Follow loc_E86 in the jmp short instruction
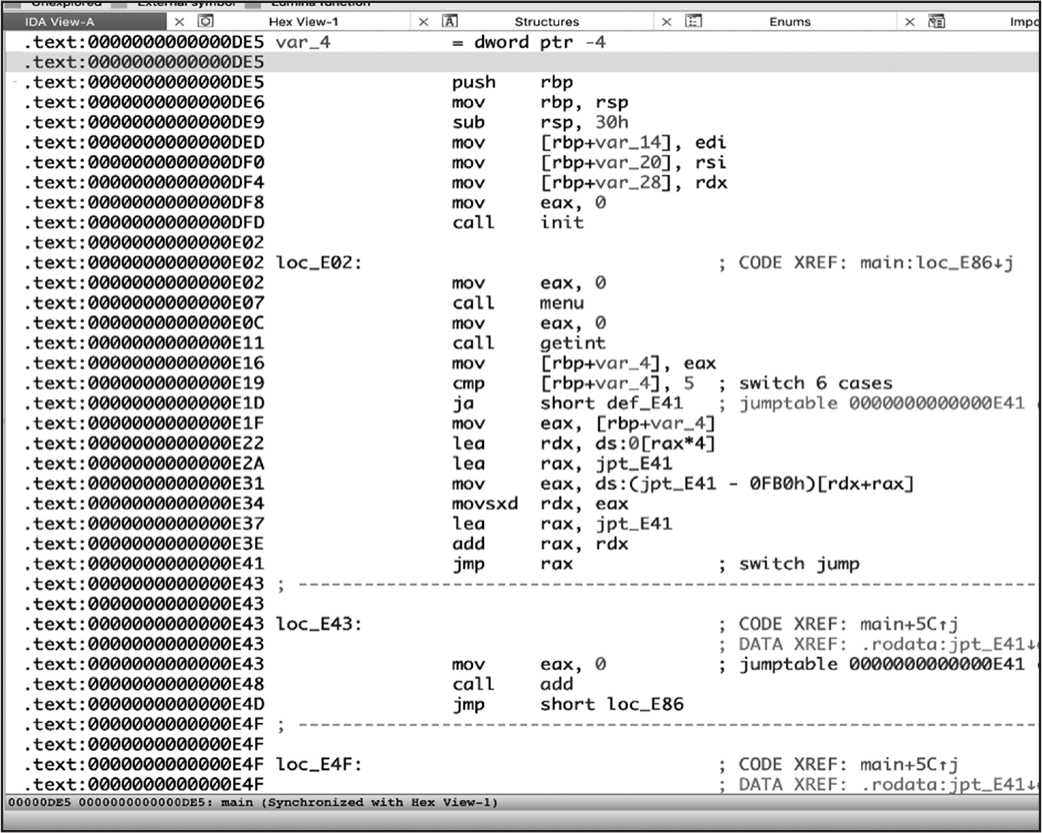 coord(645,704)
